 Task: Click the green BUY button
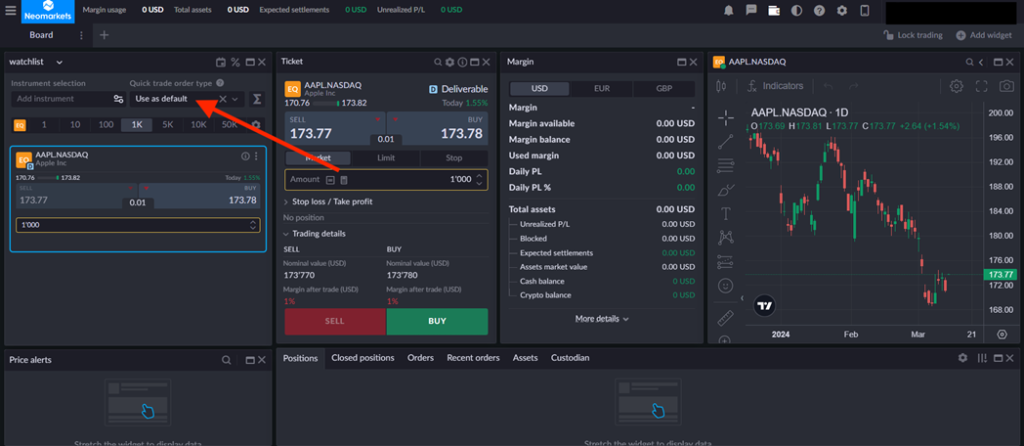[437, 321]
